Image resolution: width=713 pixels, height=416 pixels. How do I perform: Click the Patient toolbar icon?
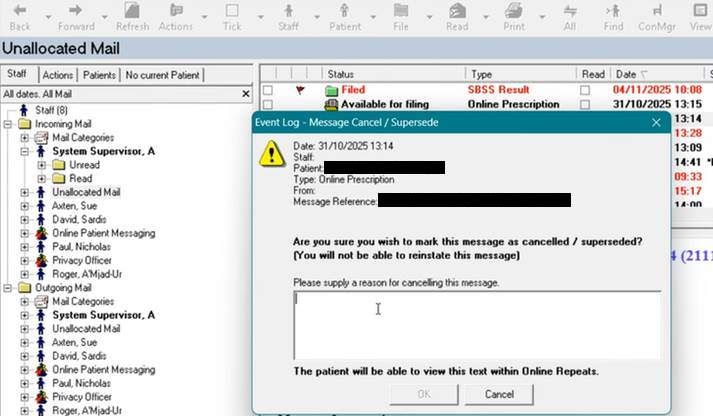(345, 17)
